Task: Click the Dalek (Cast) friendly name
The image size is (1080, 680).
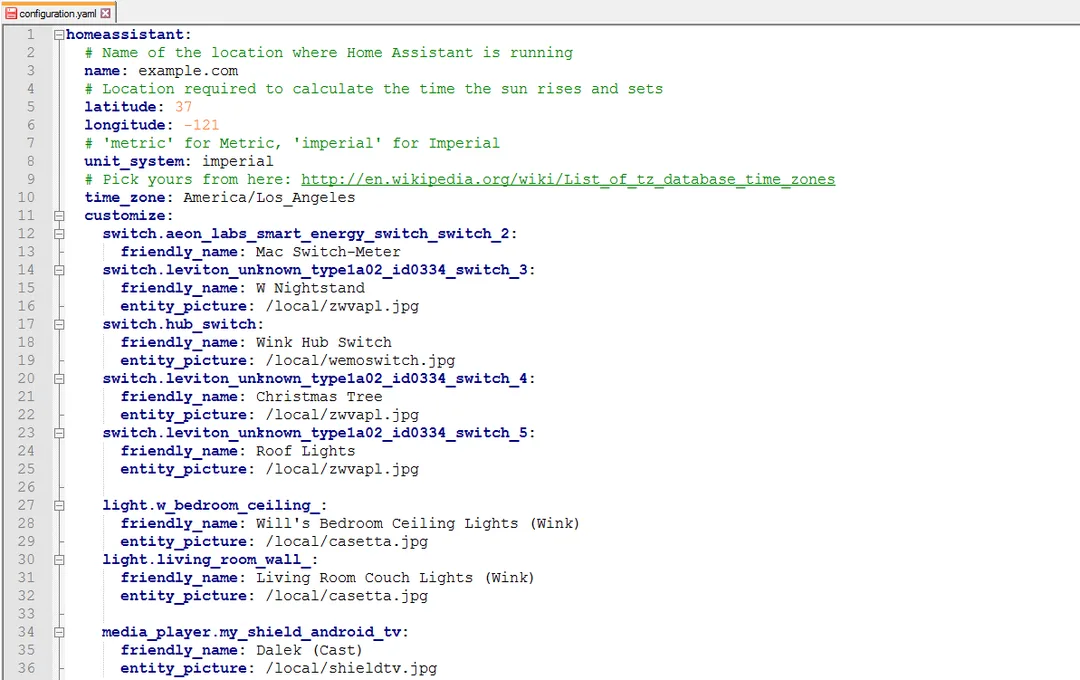Action: pos(309,650)
